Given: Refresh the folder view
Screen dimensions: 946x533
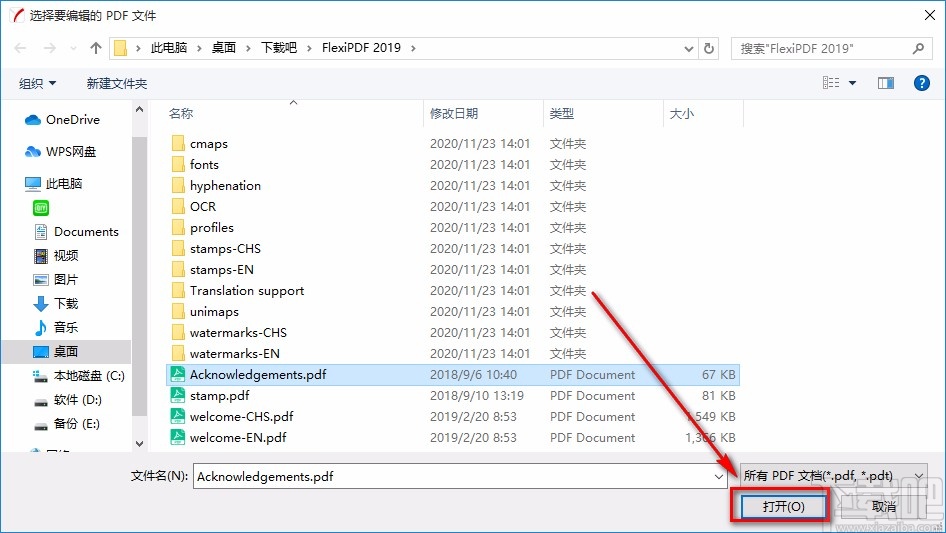Looking at the screenshot, I should point(710,48).
